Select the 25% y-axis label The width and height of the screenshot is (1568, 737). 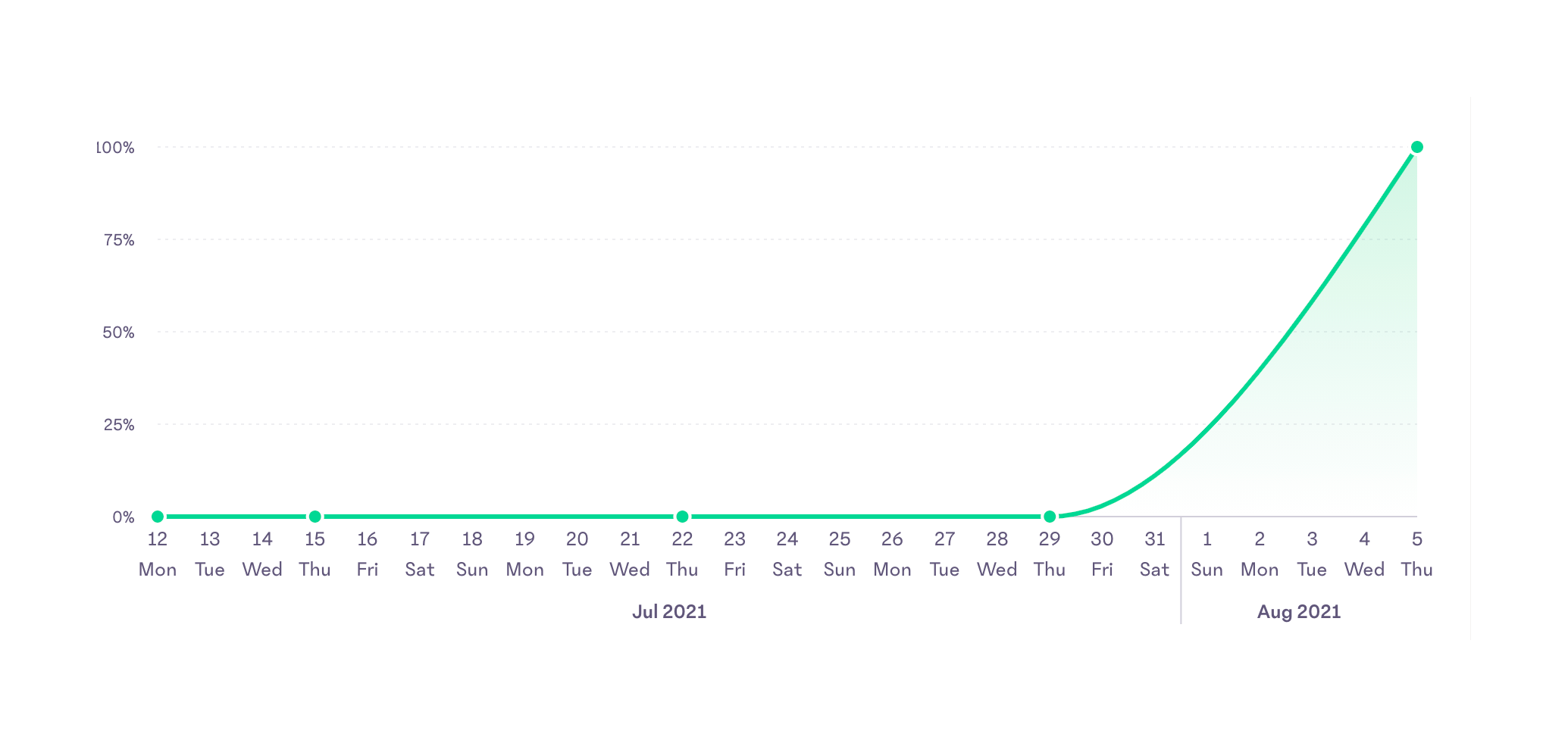(119, 425)
